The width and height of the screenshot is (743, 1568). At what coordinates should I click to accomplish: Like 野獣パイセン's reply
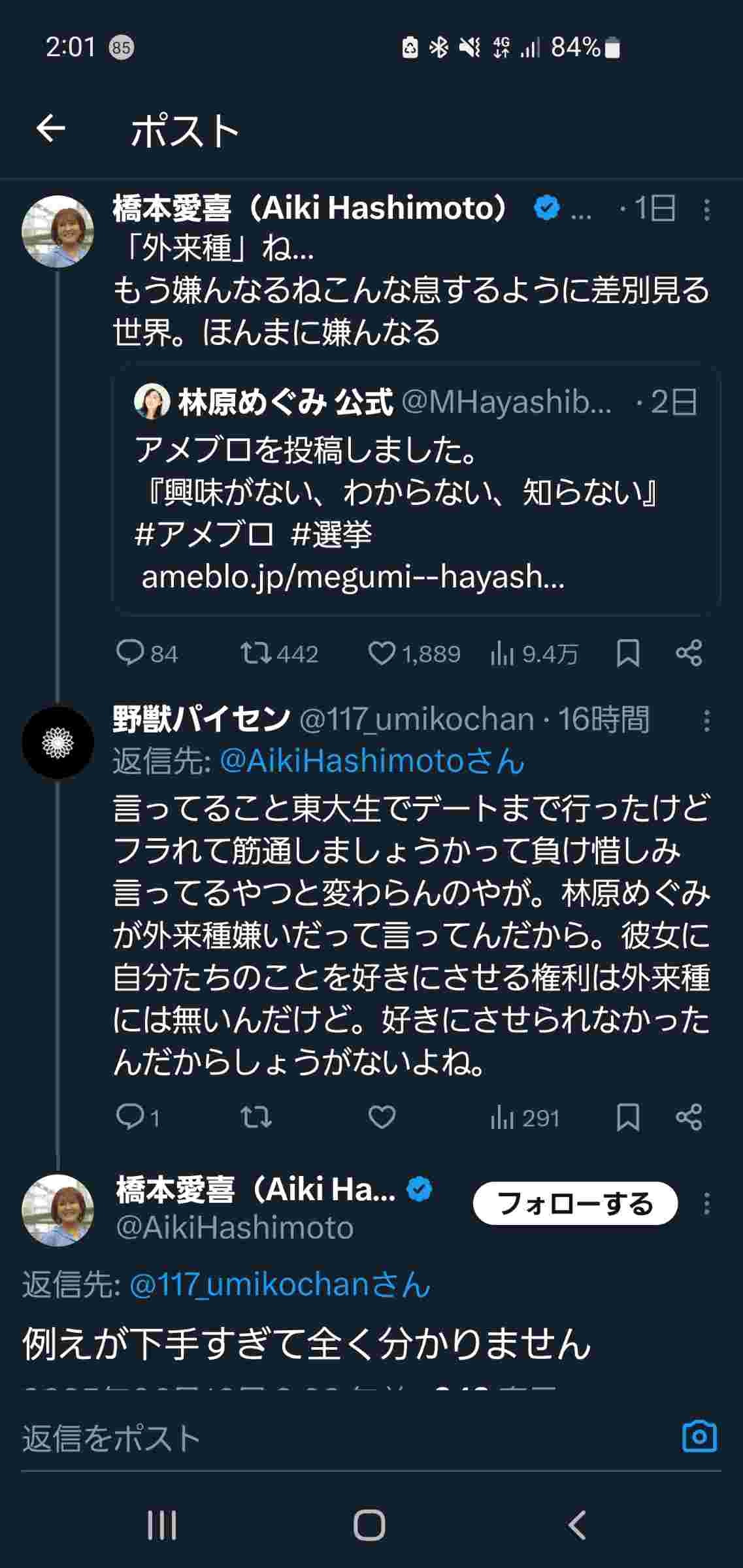tap(382, 1117)
